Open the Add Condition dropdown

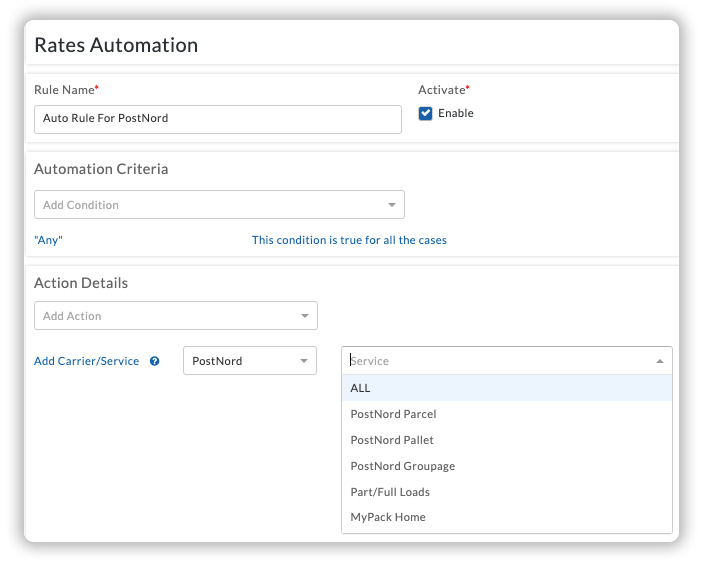(219, 205)
